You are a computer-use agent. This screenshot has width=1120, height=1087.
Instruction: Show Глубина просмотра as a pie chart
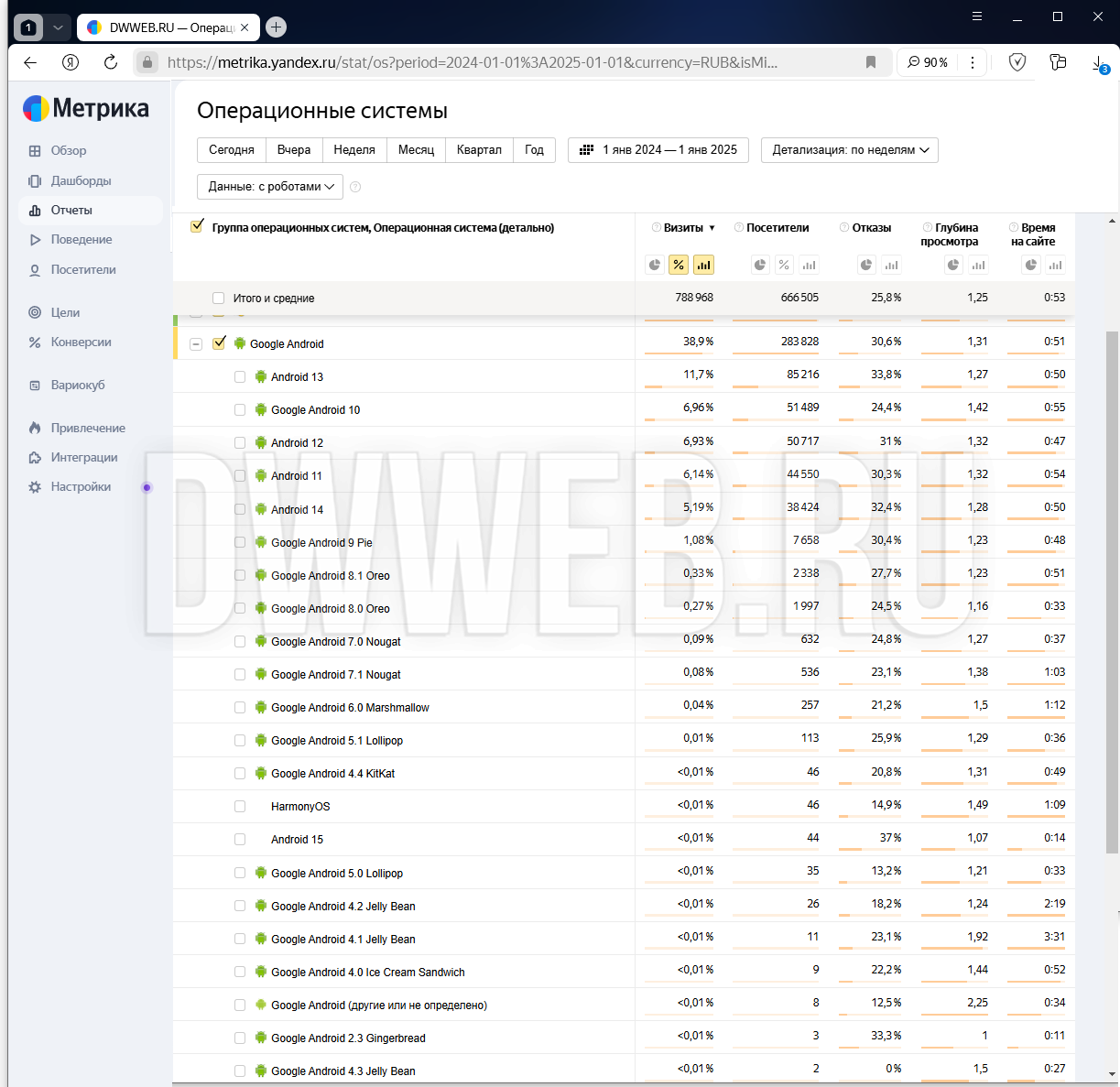(x=953, y=265)
